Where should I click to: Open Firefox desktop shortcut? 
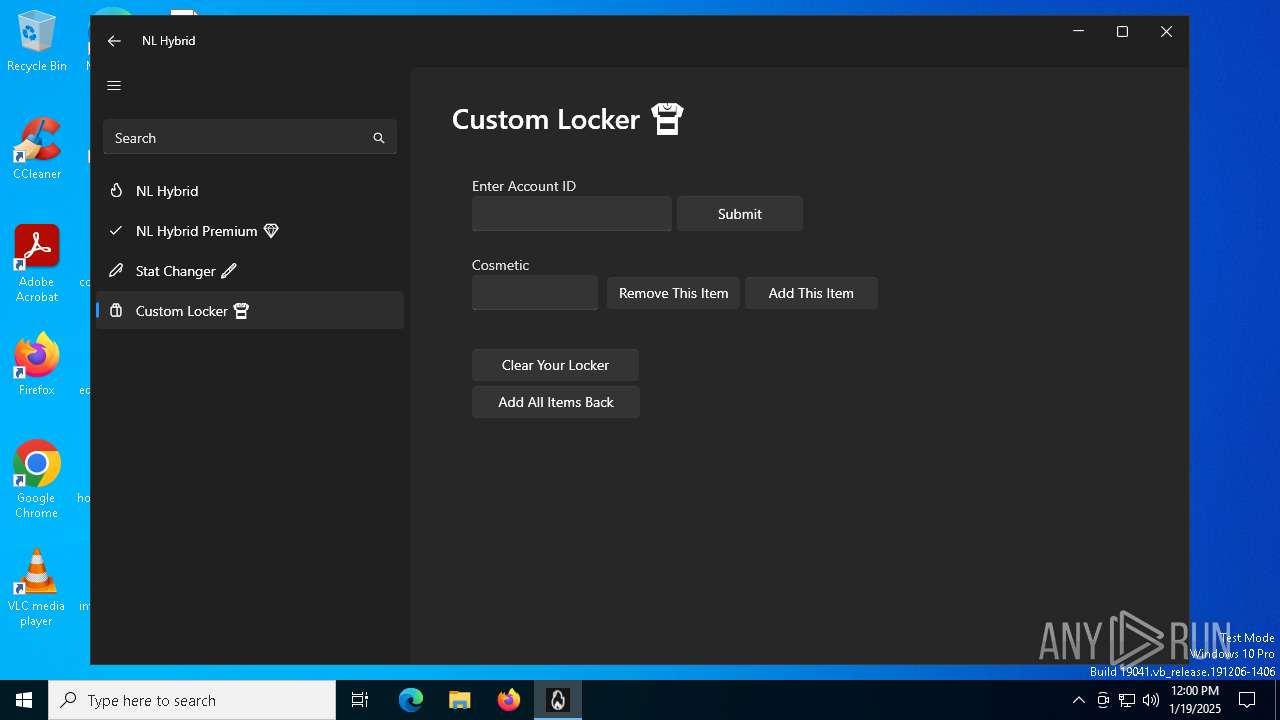click(37, 365)
